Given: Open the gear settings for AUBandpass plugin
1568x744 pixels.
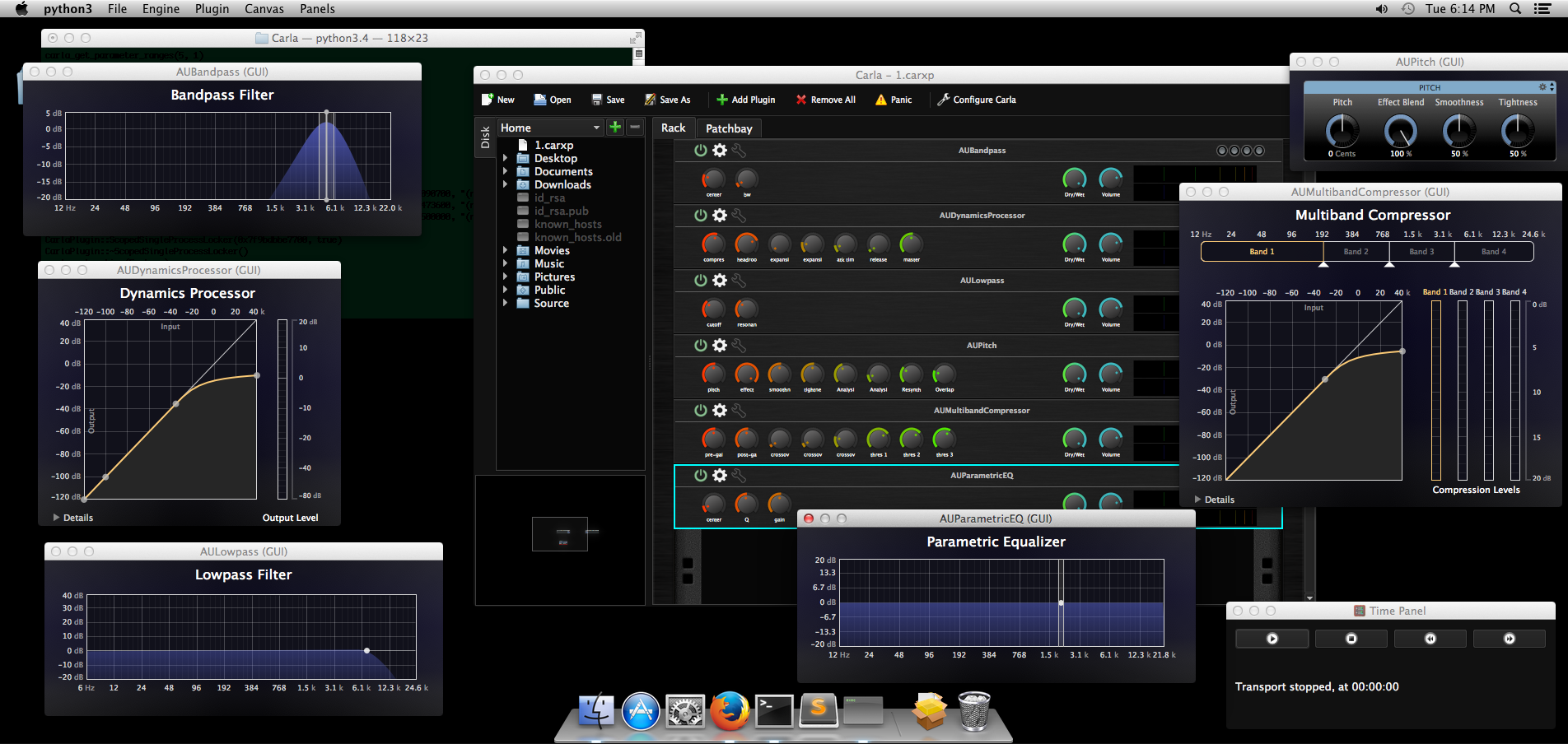Looking at the screenshot, I should pyautogui.click(x=720, y=151).
